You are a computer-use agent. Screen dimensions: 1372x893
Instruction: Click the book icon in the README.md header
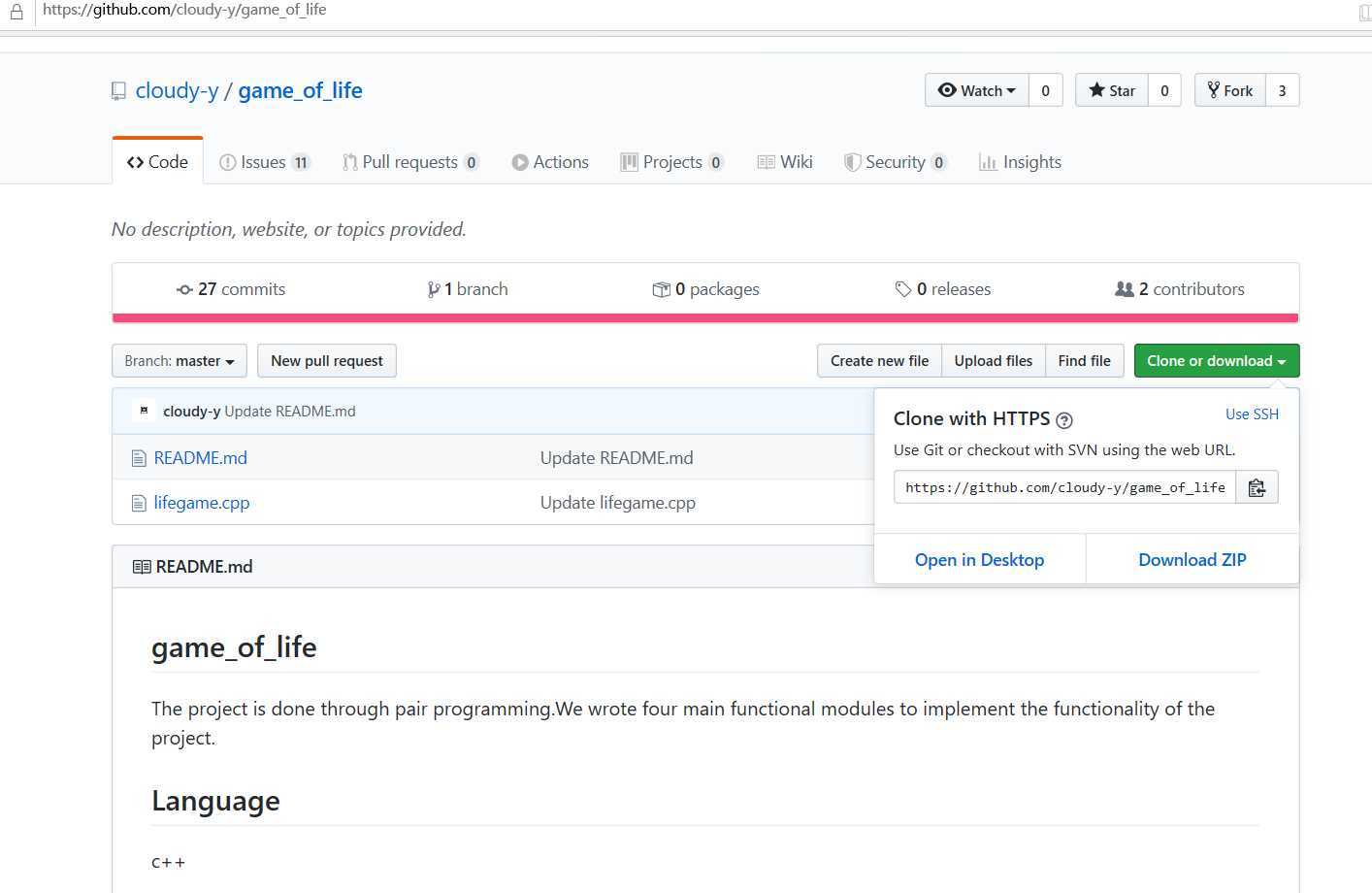[x=142, y=567]
